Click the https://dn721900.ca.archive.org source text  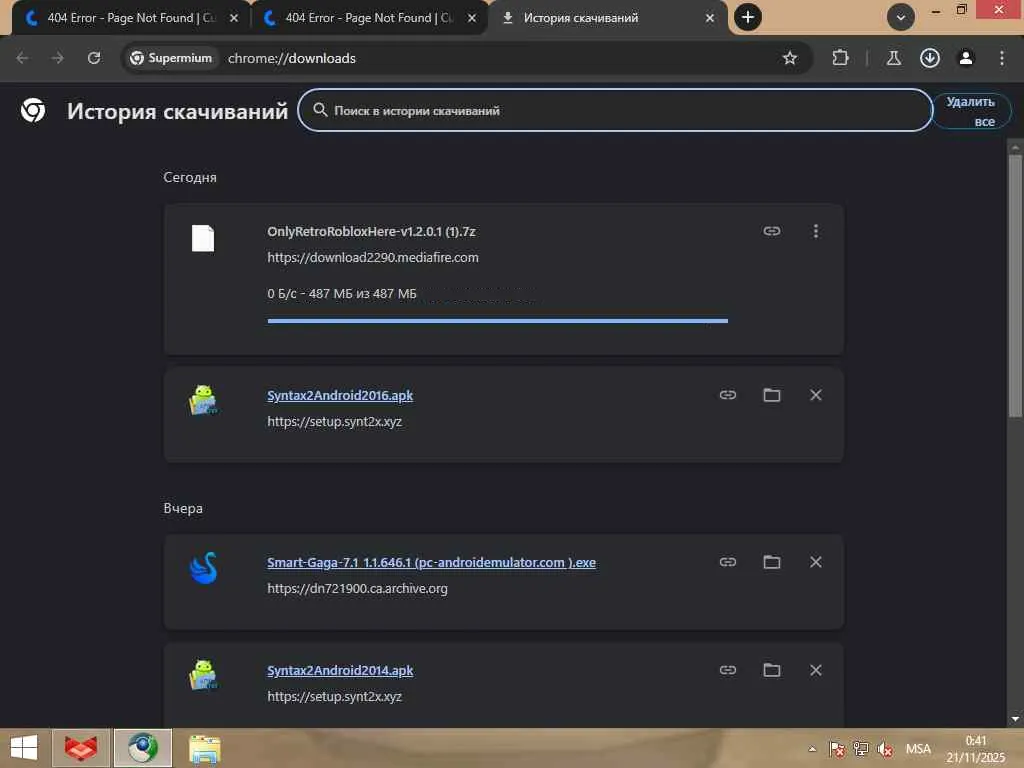(357, 588)
